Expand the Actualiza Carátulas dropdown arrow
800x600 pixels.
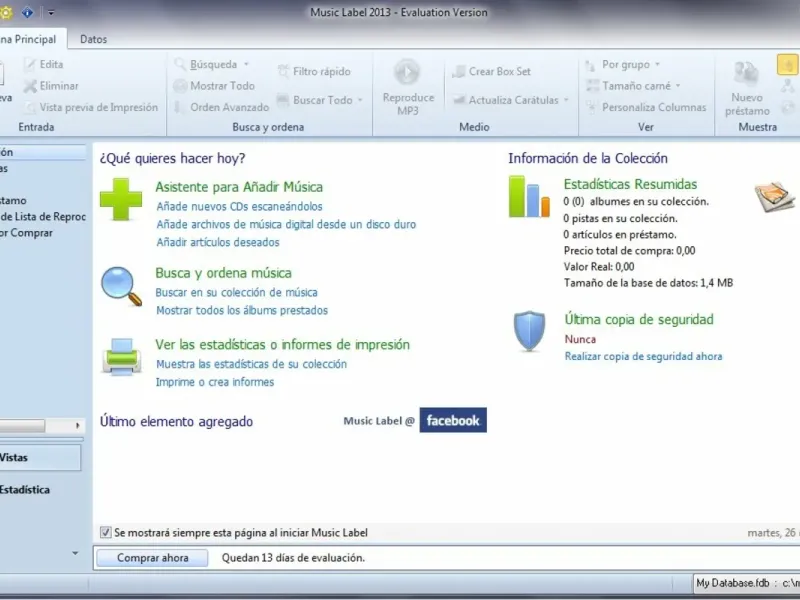(566, 100)
